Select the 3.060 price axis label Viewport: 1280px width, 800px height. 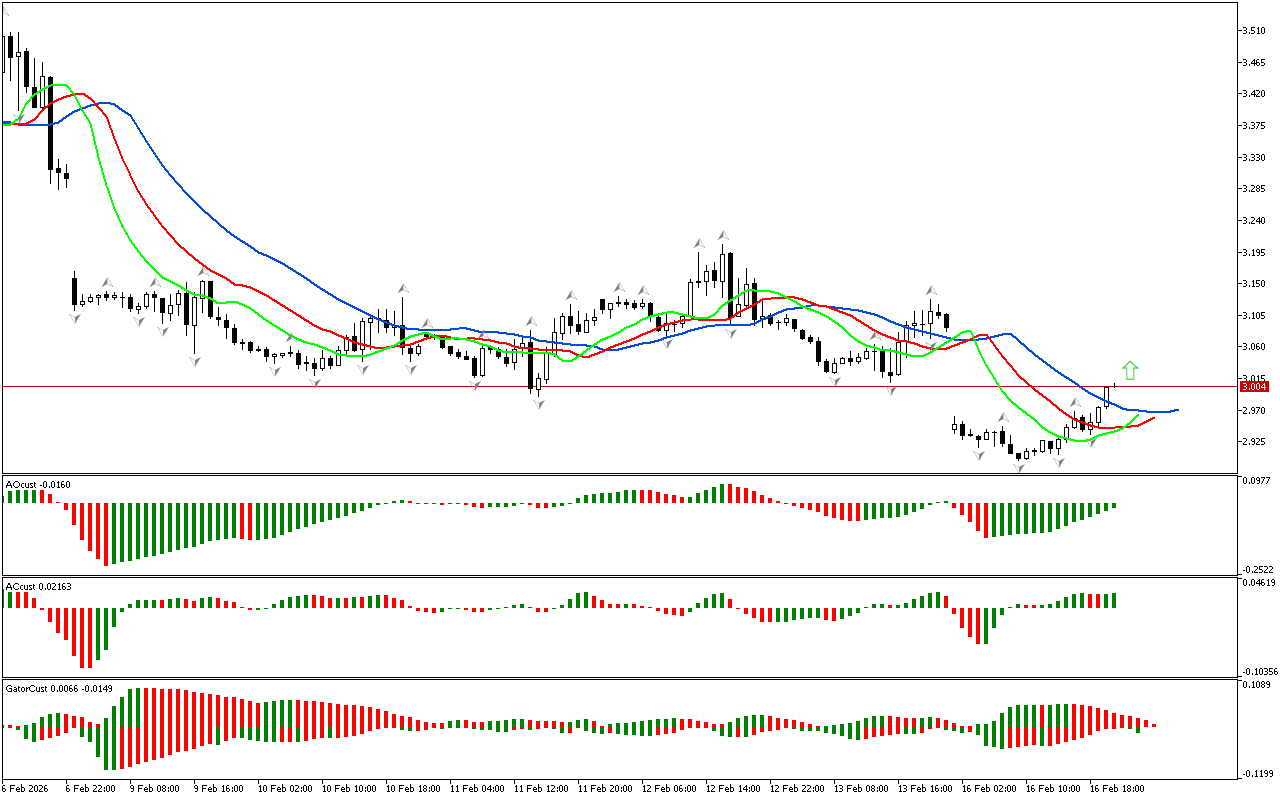(x=1254, y=347)
